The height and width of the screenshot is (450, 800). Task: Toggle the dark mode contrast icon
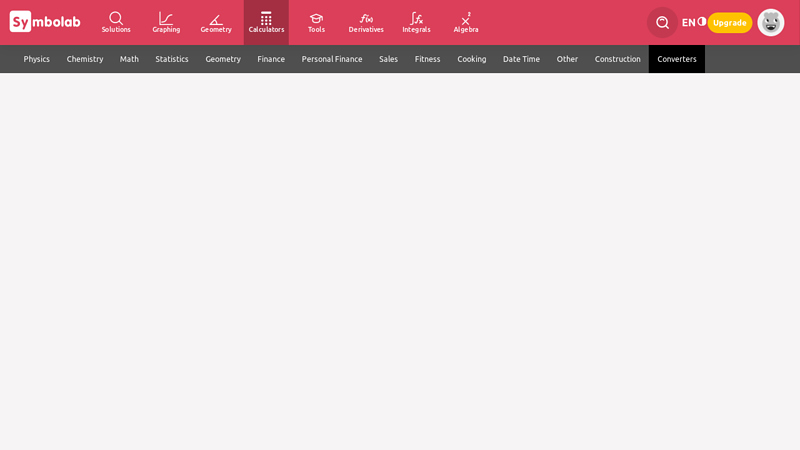702,21
